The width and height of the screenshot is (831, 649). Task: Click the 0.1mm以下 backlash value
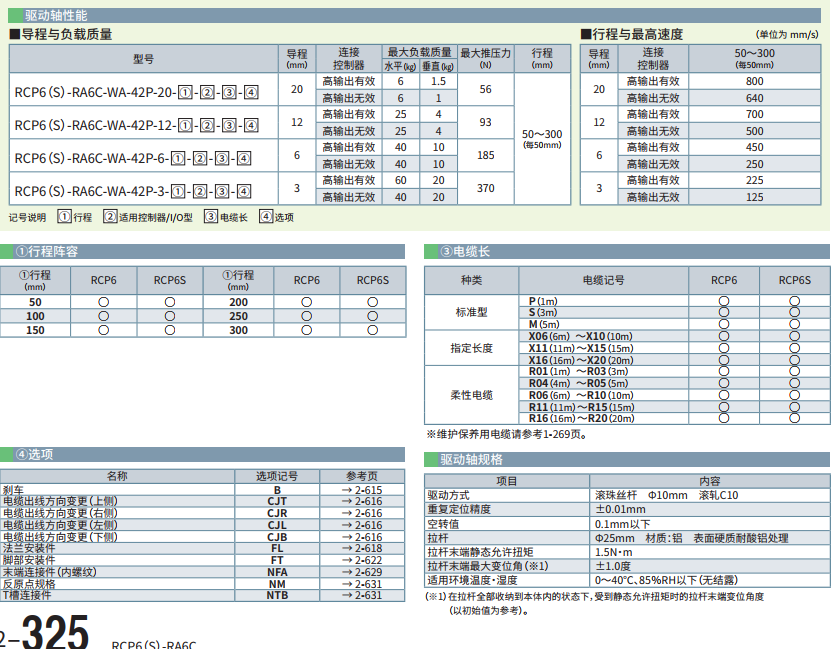click(622, 524)
